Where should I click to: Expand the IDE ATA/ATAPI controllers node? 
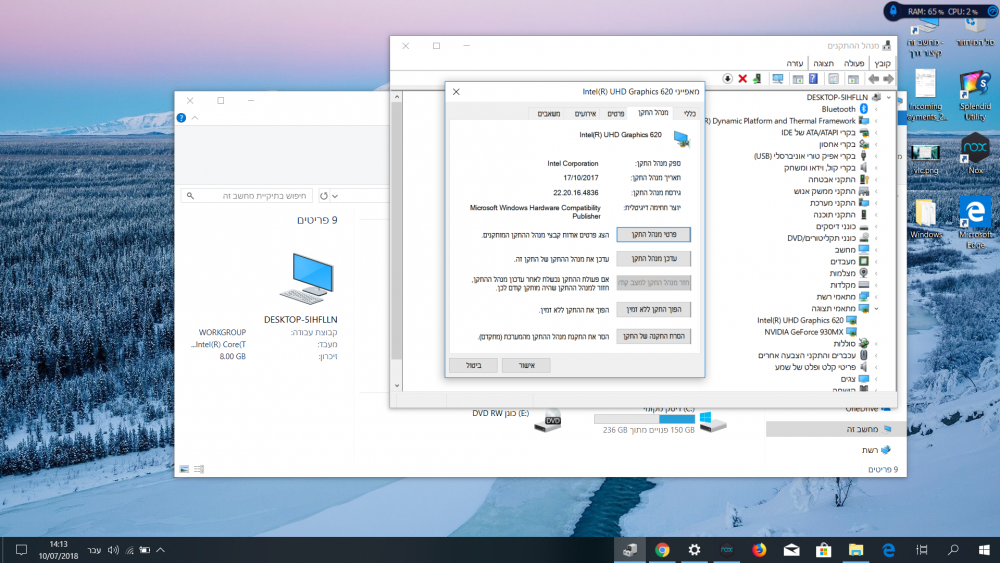pyautogui.click(x=876, y=133)
